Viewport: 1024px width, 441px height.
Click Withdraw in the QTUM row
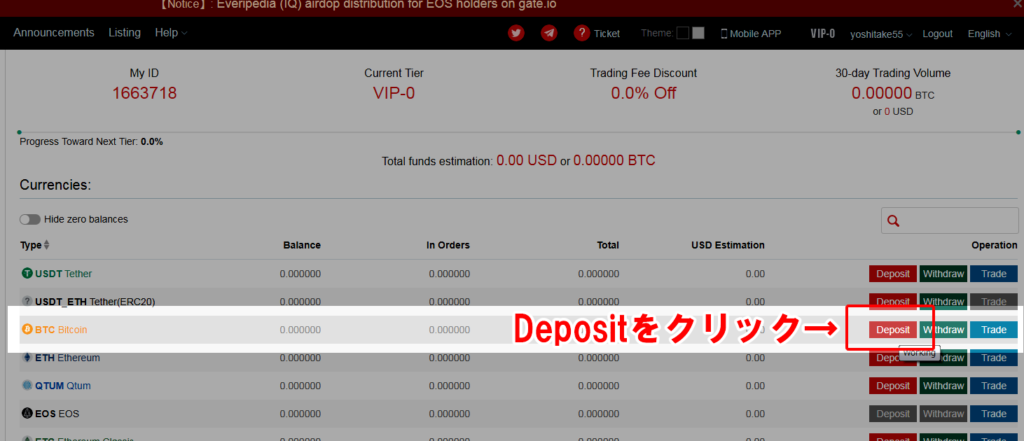pos(943,386)
